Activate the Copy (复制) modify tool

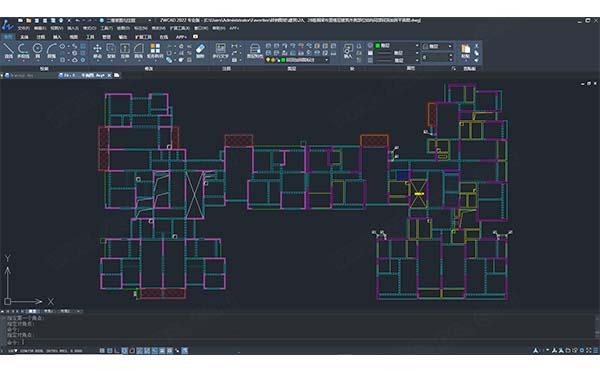111,50
